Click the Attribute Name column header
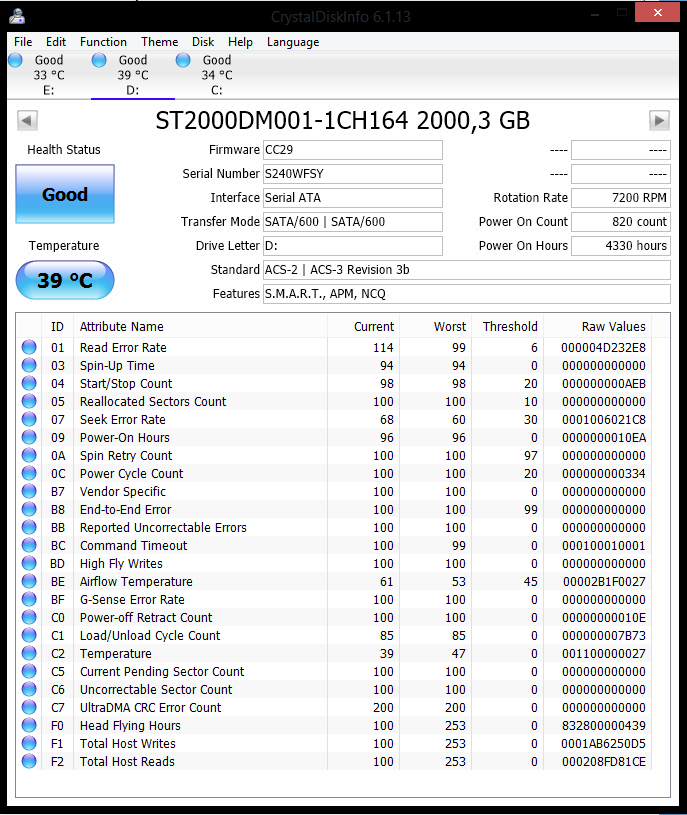687x815 pixels. coord(200,326)
